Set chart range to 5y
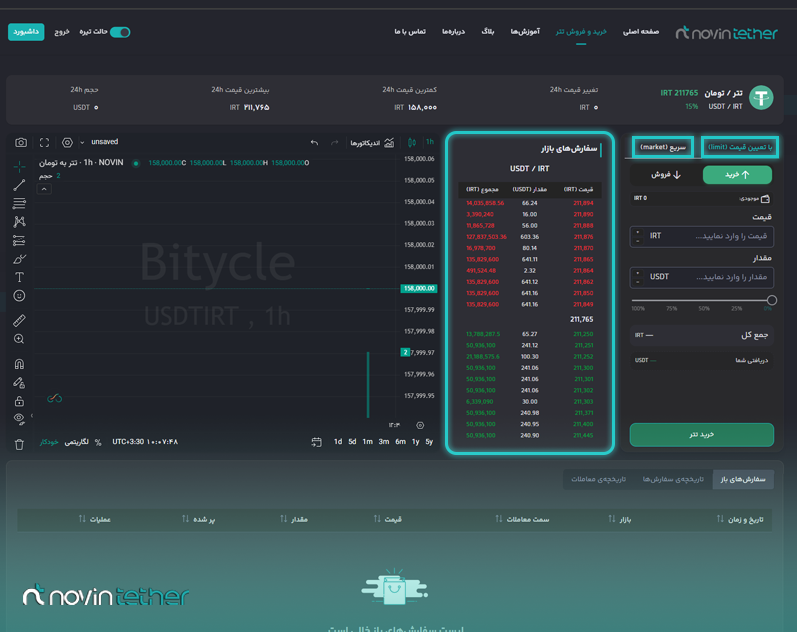 [430, 442]
